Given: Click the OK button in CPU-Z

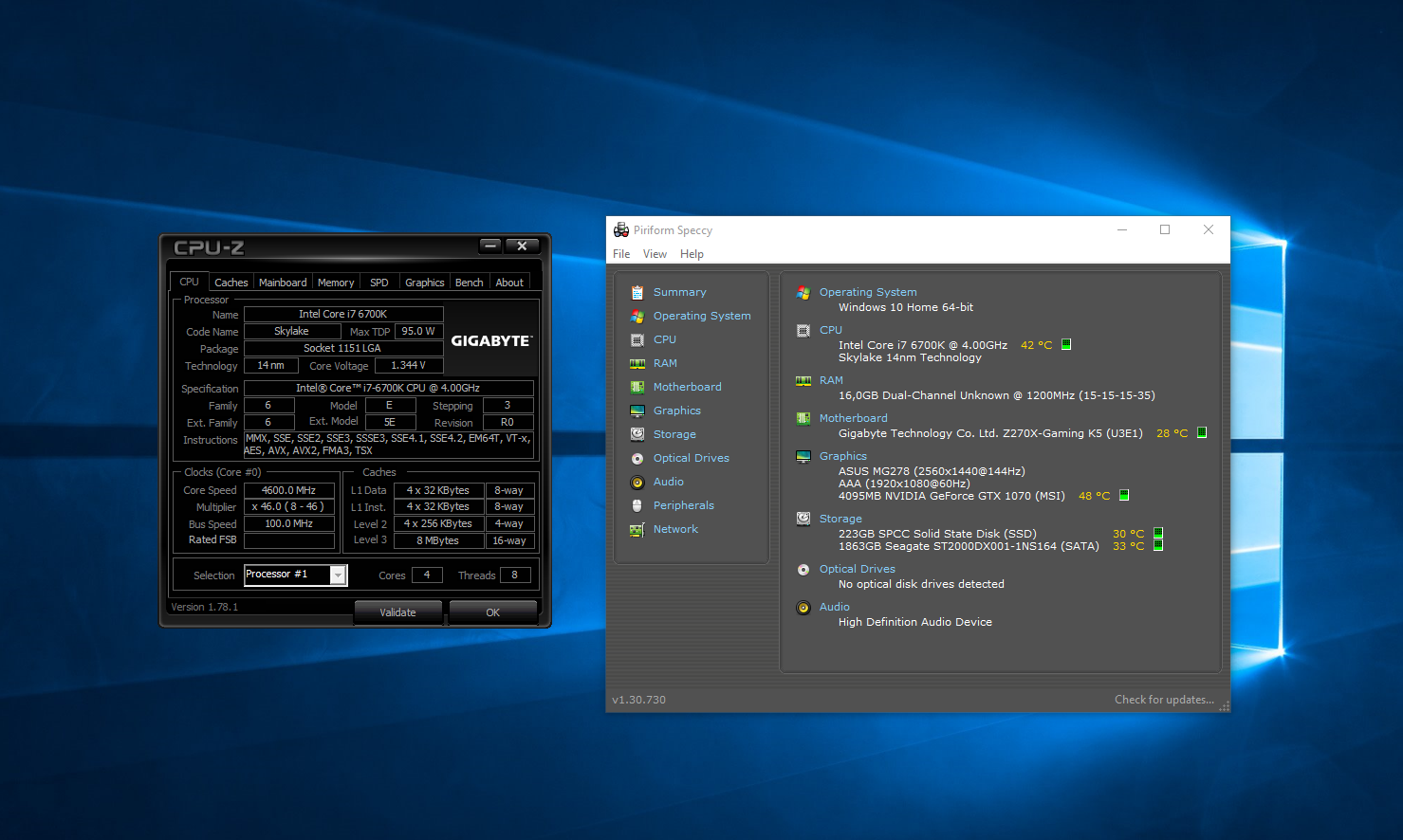Looking at the screenshot, I should click(492, 612).
